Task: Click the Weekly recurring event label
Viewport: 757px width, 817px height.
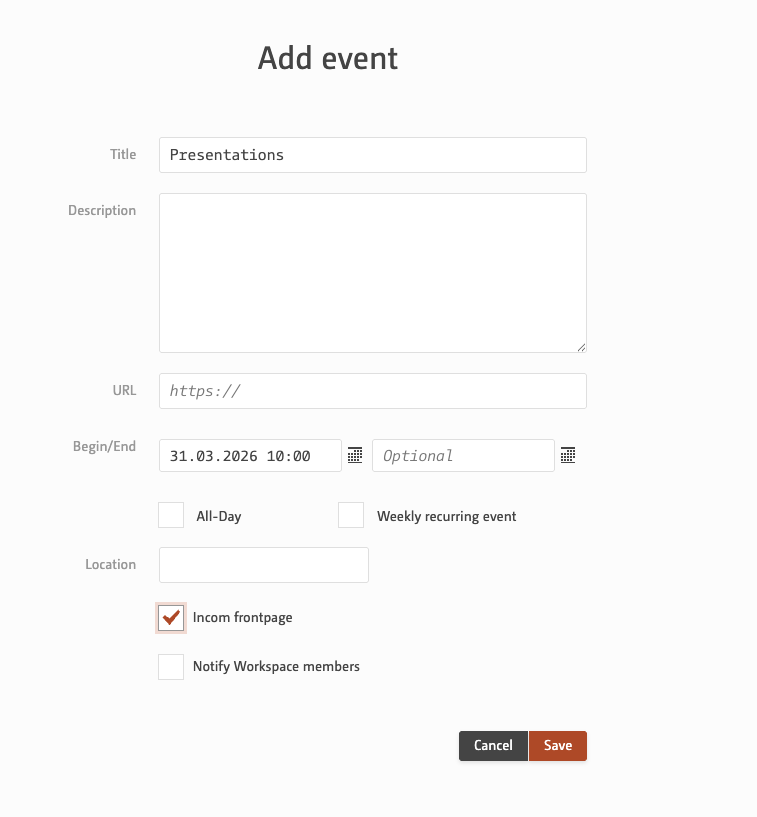Action: 446,516
